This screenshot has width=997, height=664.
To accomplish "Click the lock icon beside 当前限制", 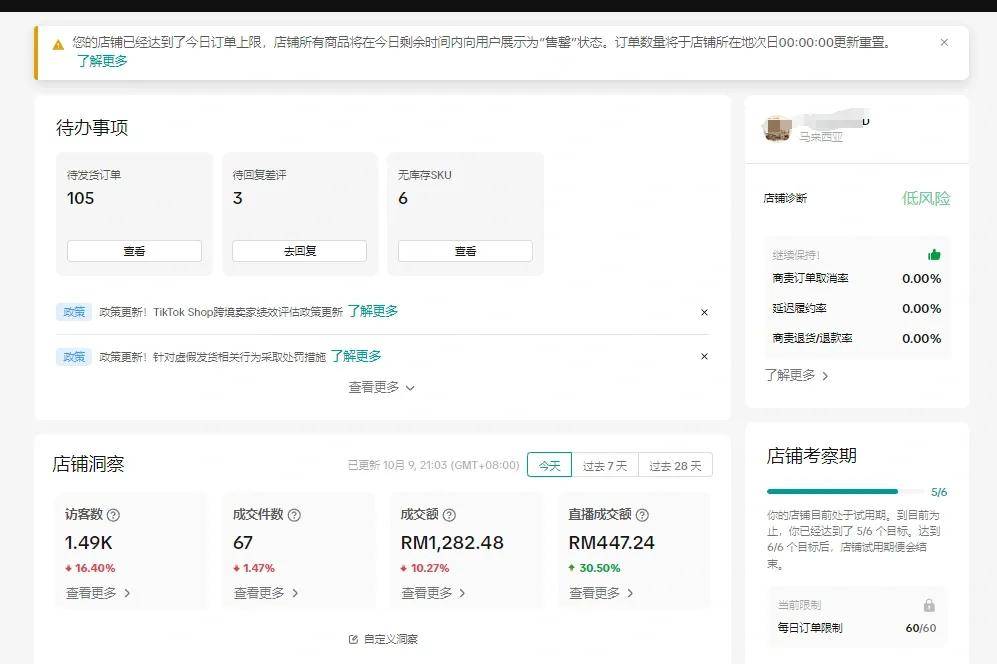I will pyautogui.click(x=929, y=605).
